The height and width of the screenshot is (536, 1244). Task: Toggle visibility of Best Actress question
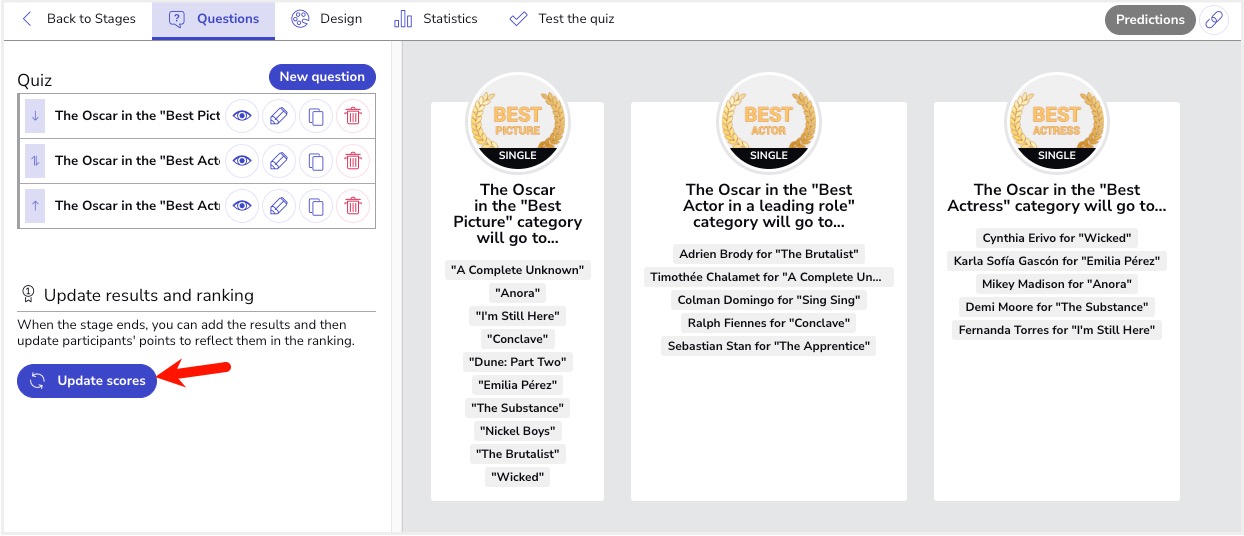pos(242,206)
